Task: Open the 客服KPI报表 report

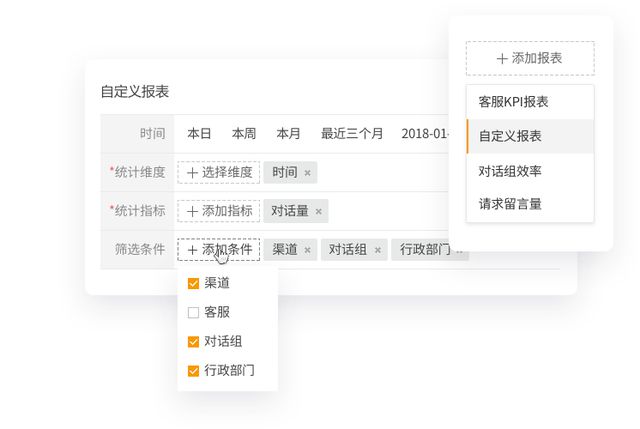Action: [x=530, y=102]
